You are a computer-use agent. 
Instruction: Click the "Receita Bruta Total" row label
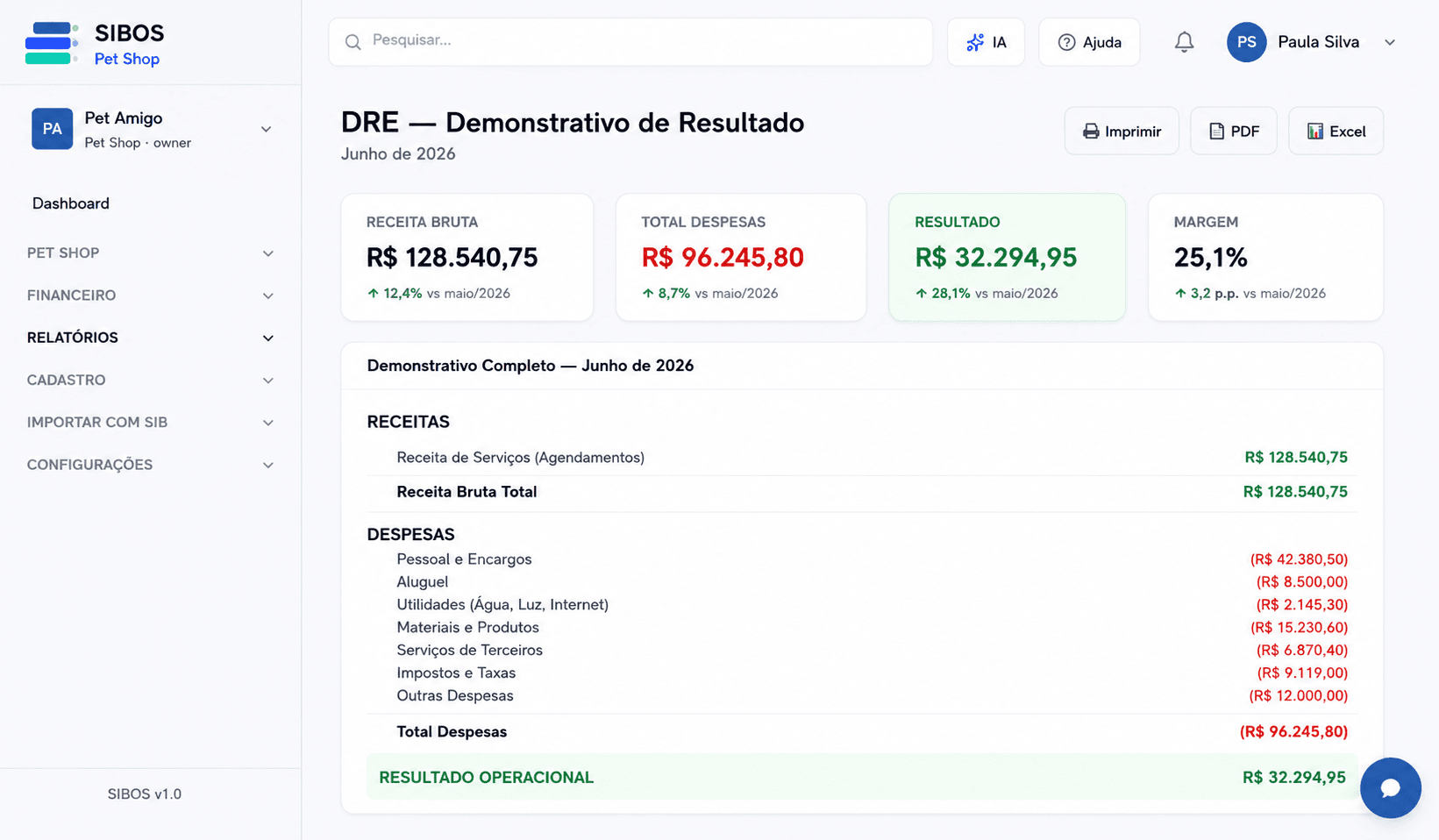point(467,492)
